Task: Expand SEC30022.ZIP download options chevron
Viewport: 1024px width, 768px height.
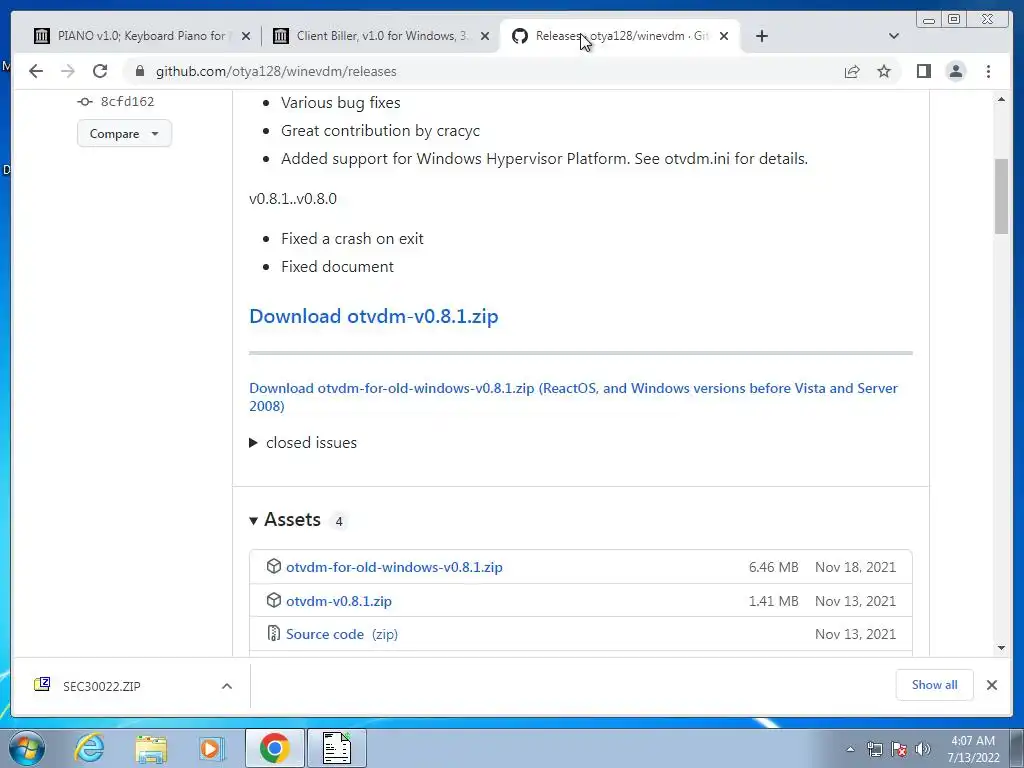Action: pyautogui.click(x=227, y=686)
